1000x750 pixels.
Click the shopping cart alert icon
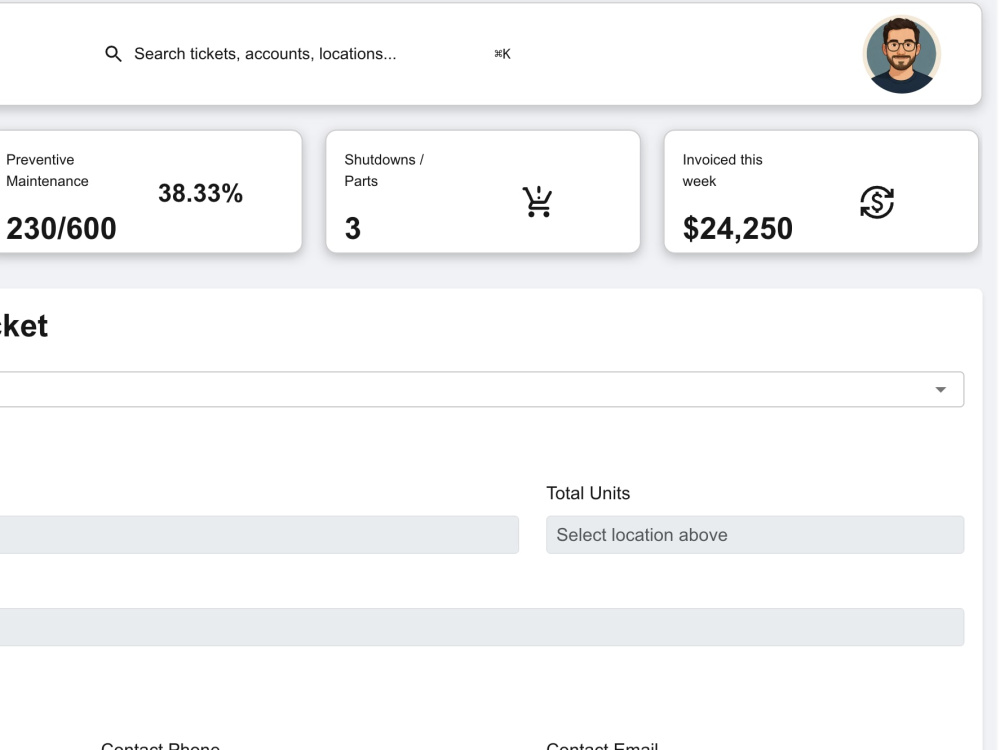[538, 202]
